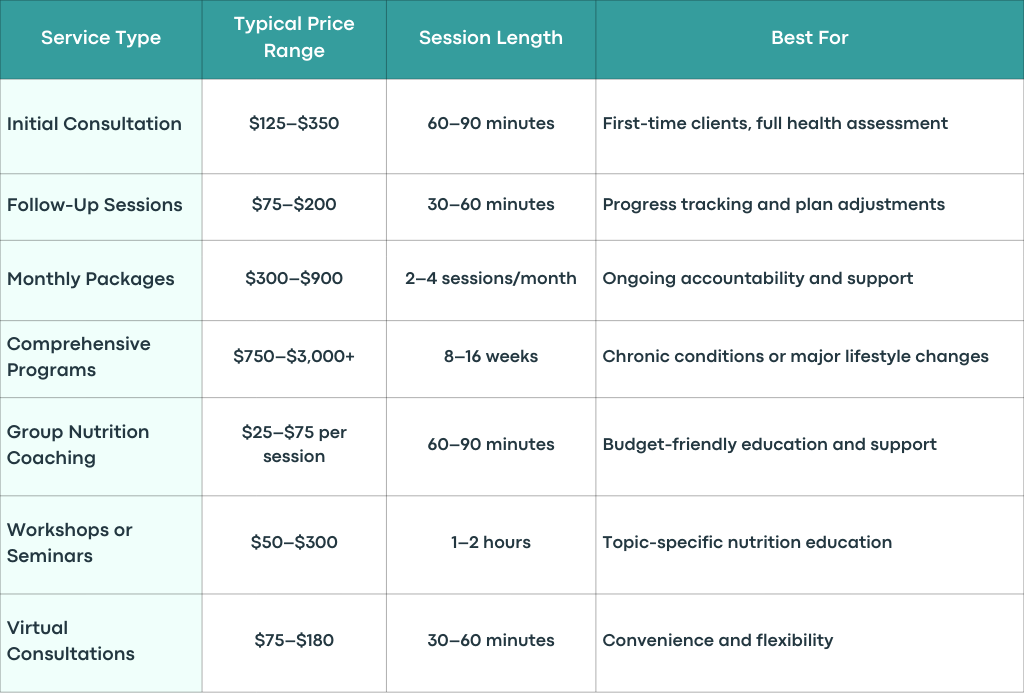Click the Workshops or Seminars cell
The width and height of the screenshot is (1024, 693).
click(101, 544)
